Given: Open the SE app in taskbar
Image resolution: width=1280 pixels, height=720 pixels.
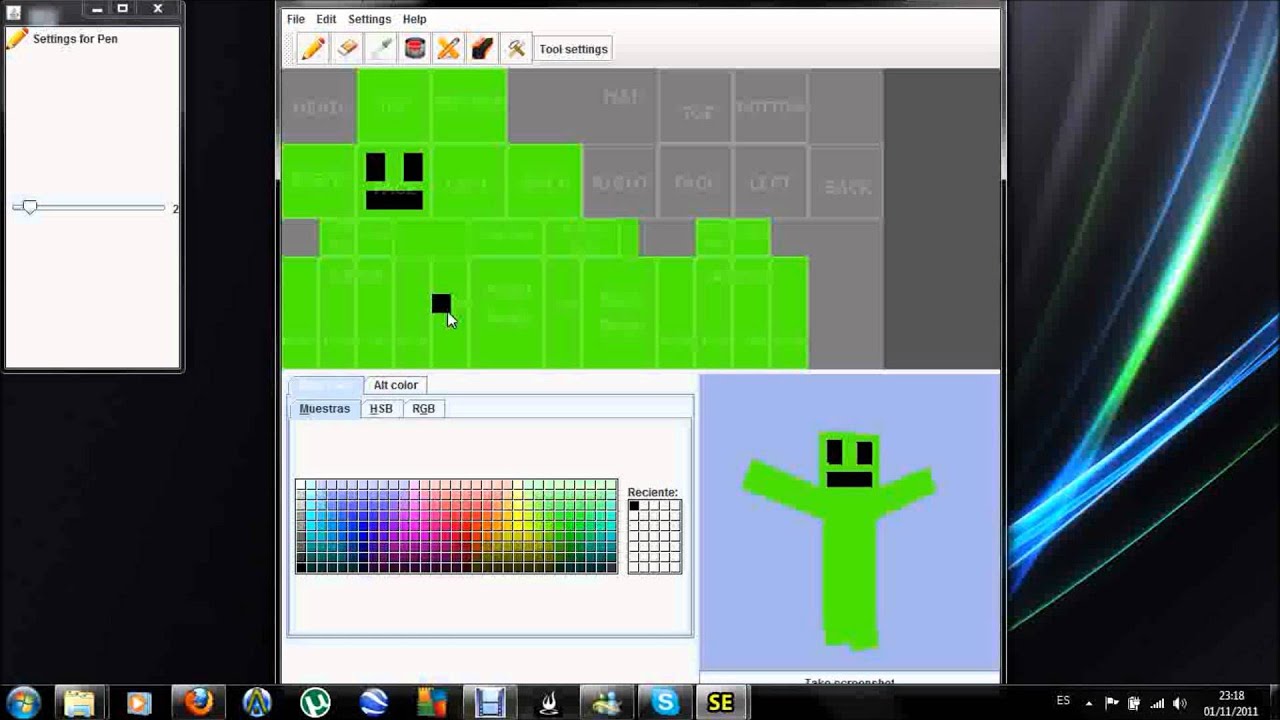Looking at the screenshot, I should click(720, 703).
